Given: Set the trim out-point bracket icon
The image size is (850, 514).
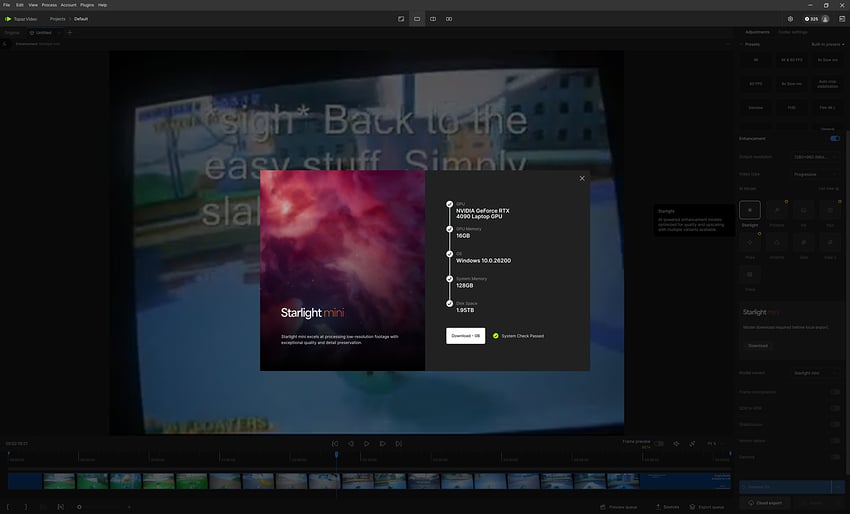Looking at the screenshot, I should tap(25, 507).
